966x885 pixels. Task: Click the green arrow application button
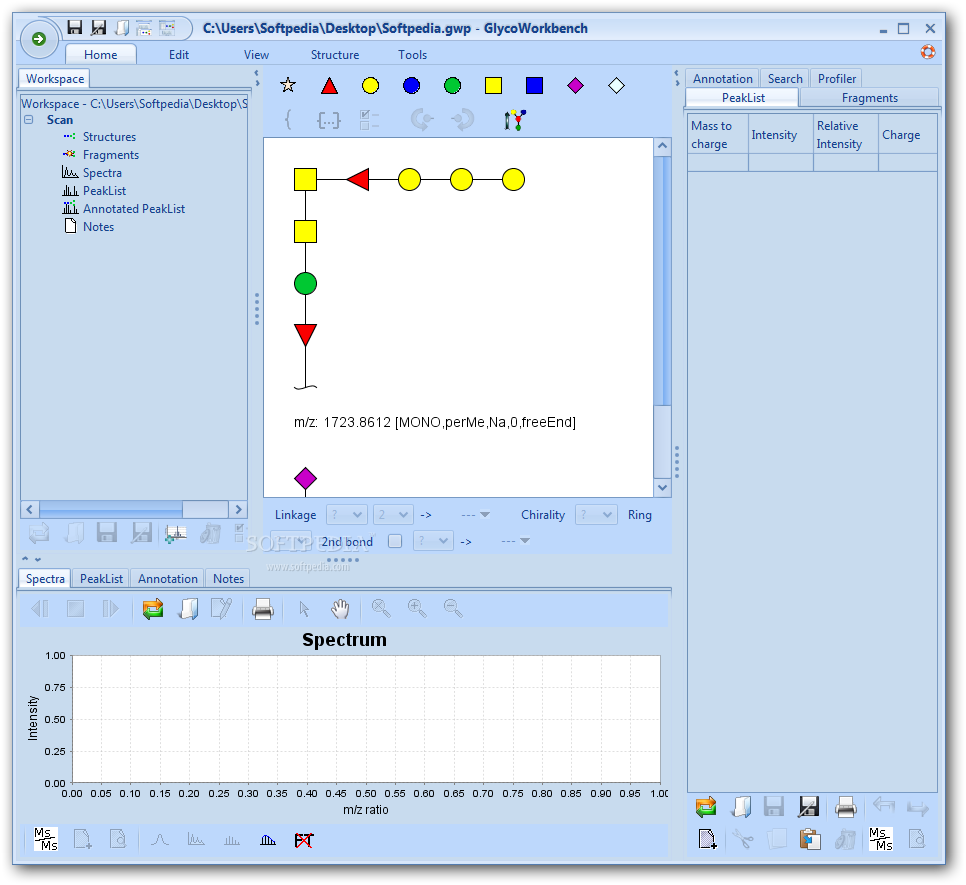pos(39,39)
